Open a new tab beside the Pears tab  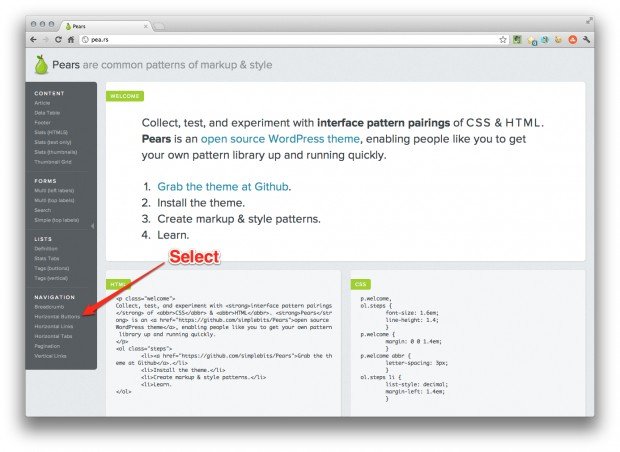coord(159,26)
